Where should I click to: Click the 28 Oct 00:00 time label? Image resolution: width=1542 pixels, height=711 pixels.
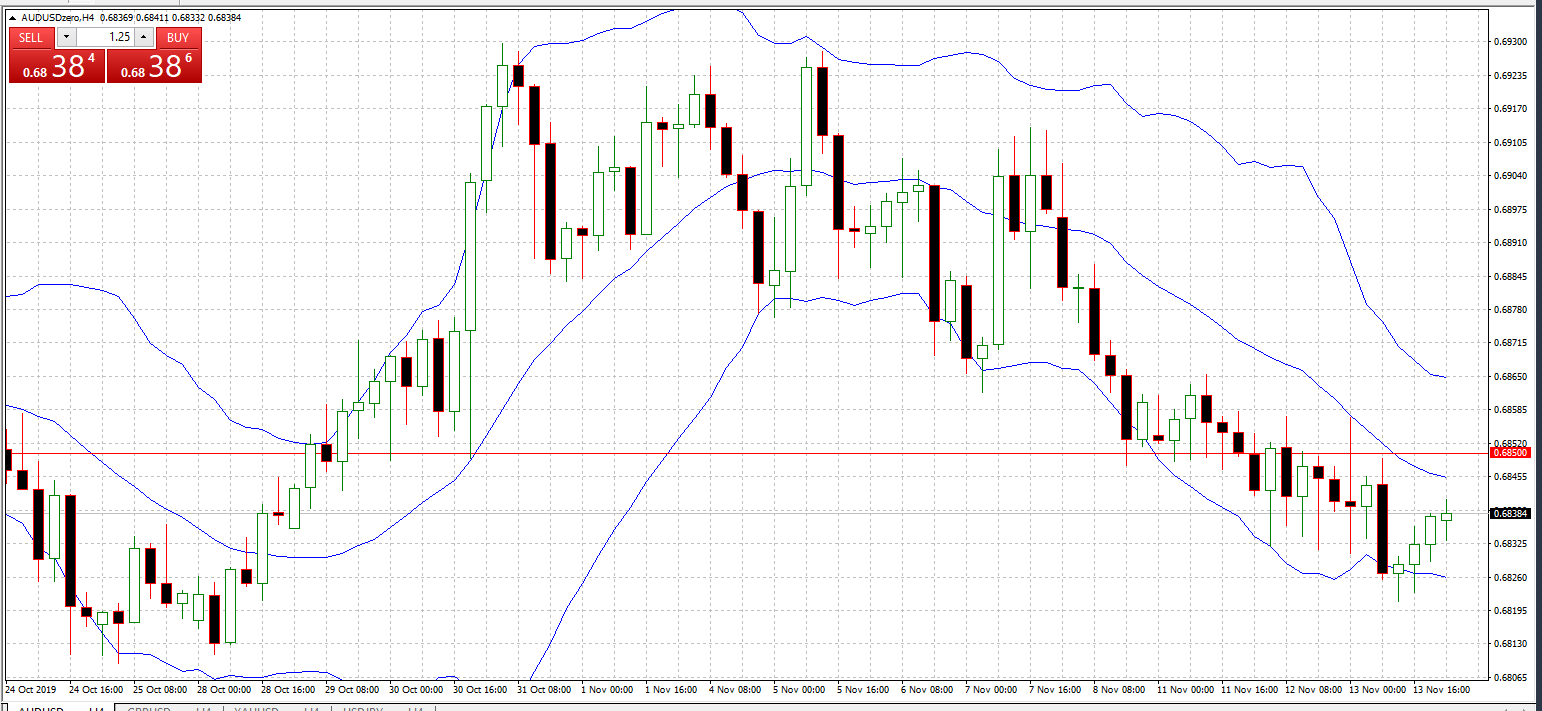coord(225,689)
